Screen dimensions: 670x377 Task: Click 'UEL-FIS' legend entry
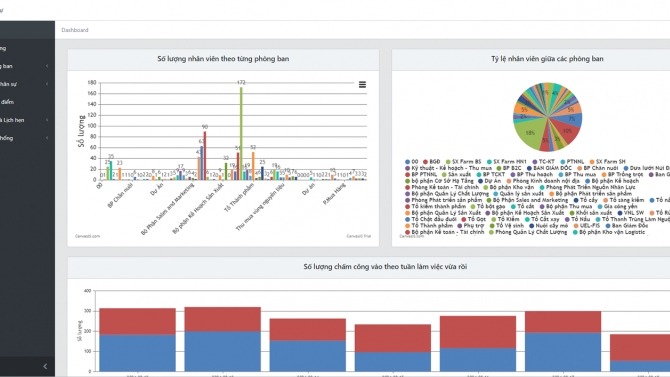(587, 226)
